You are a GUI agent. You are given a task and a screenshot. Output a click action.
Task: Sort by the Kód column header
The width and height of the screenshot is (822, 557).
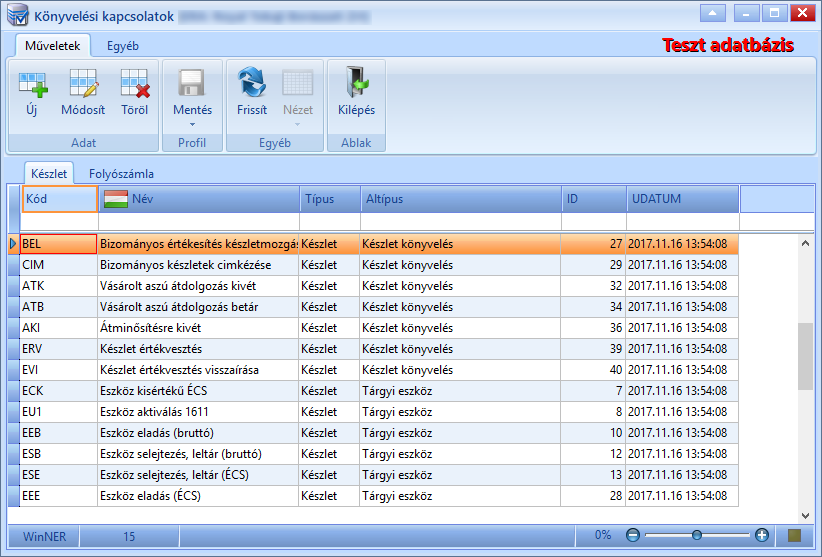tap(60, 199)
